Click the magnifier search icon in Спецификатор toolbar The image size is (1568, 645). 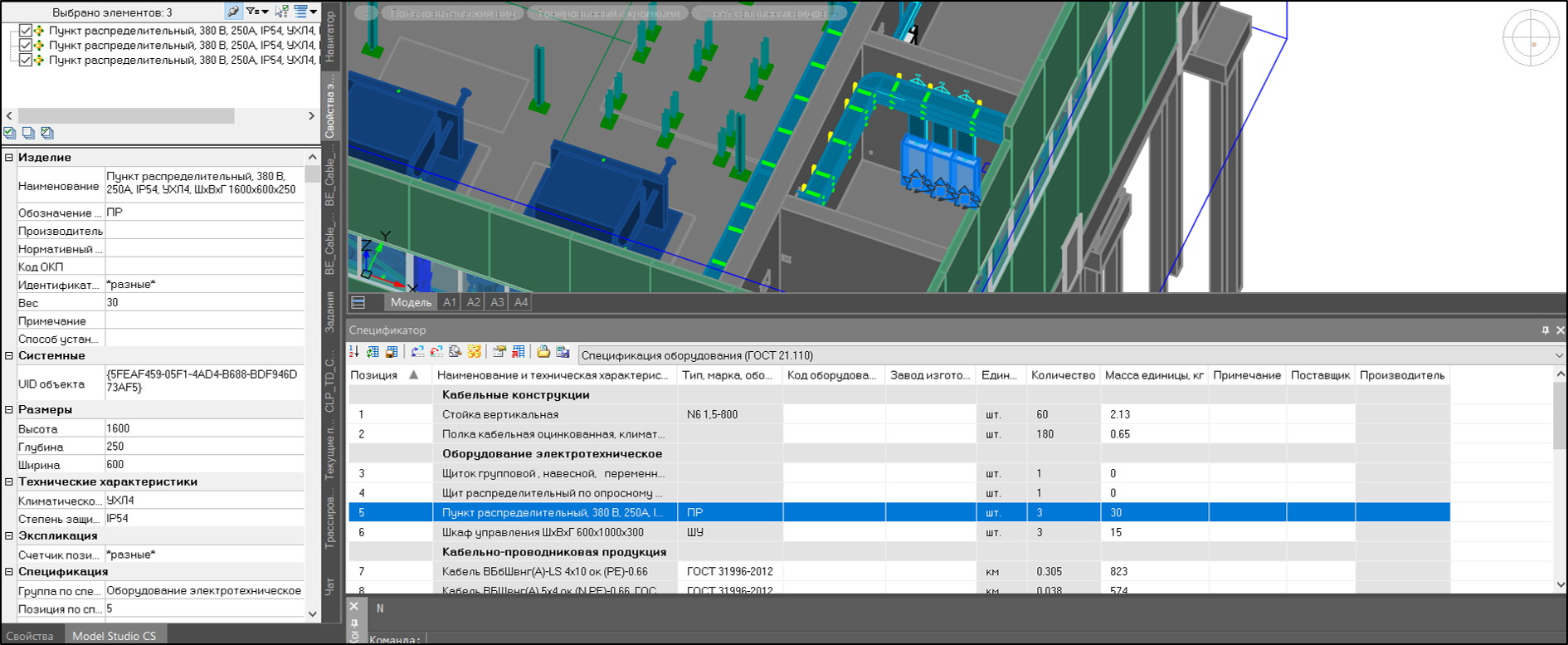pyautogui.click(x=455, y=352)
